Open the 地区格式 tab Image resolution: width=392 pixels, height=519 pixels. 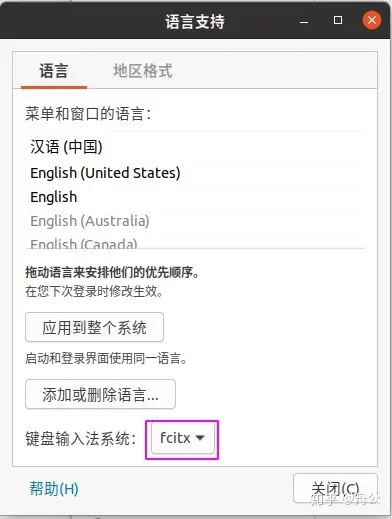143,71
